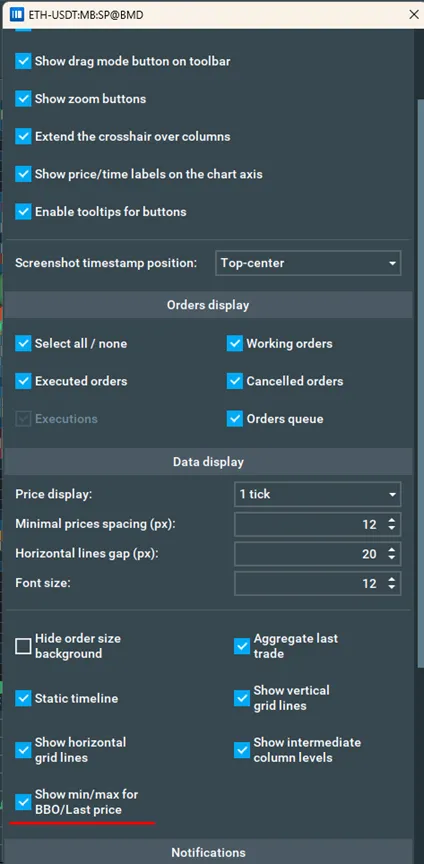Uncheck Show zoom buttons
Screen dimensions: 424x864
click(23, 99)
